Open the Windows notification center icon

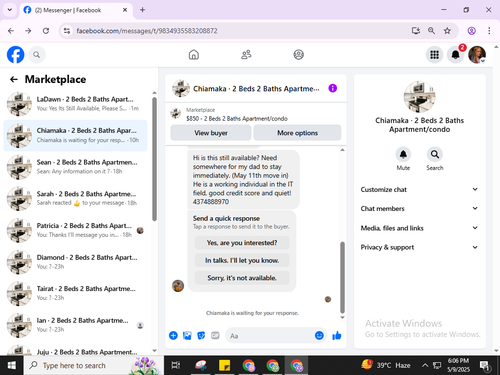click(484, 366)
